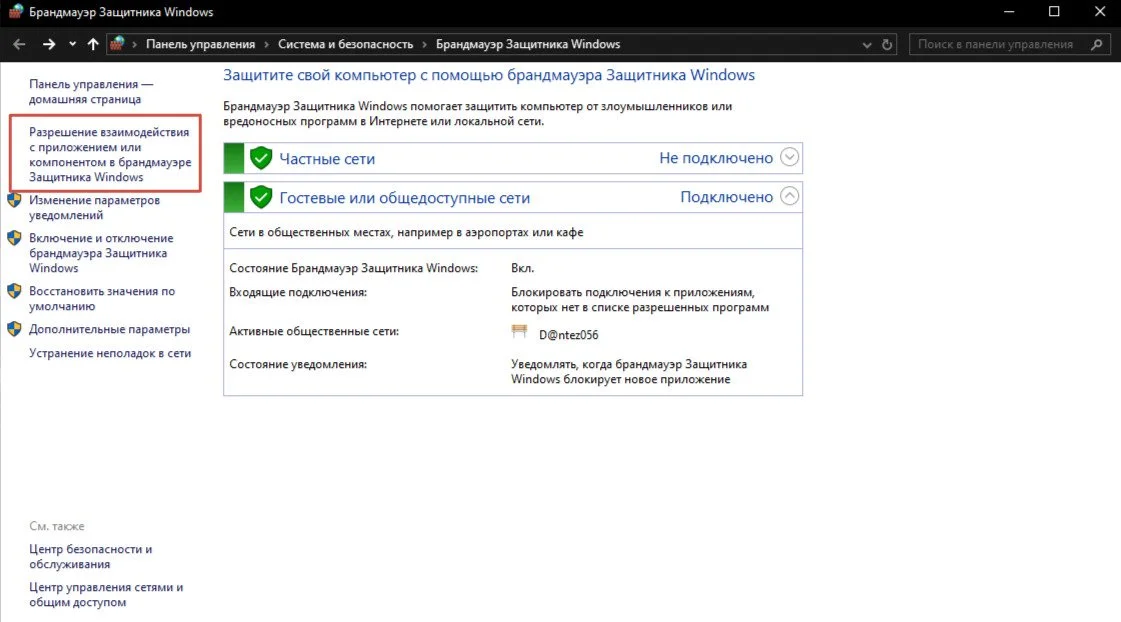Open 'Восстановить значения по умолчанию' link
Image resolution: width=1121 pixels, height=622 pixels.
pos(102,299)
